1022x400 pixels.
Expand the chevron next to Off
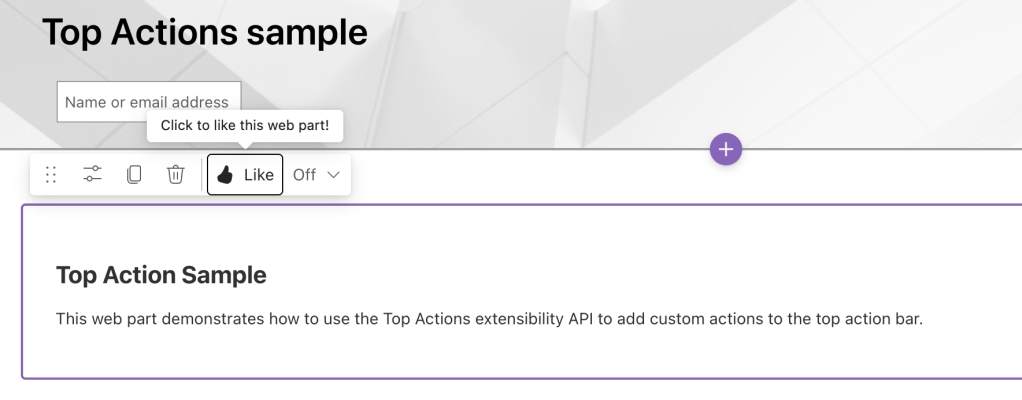[334, 175]
